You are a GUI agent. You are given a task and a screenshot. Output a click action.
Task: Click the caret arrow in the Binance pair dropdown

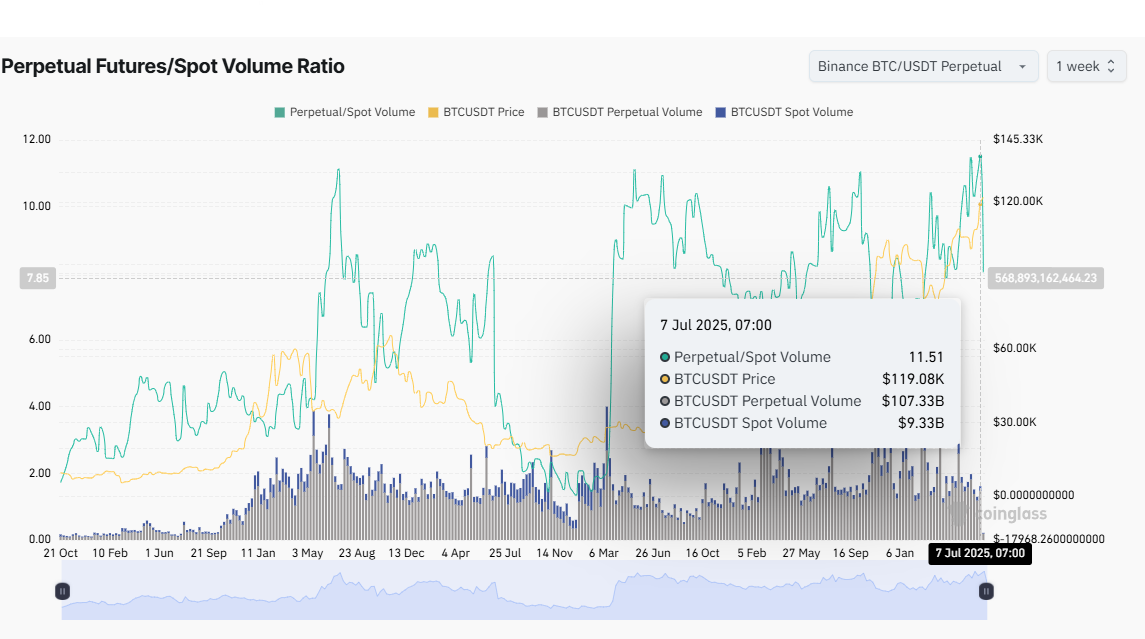tap(1022, 67)
